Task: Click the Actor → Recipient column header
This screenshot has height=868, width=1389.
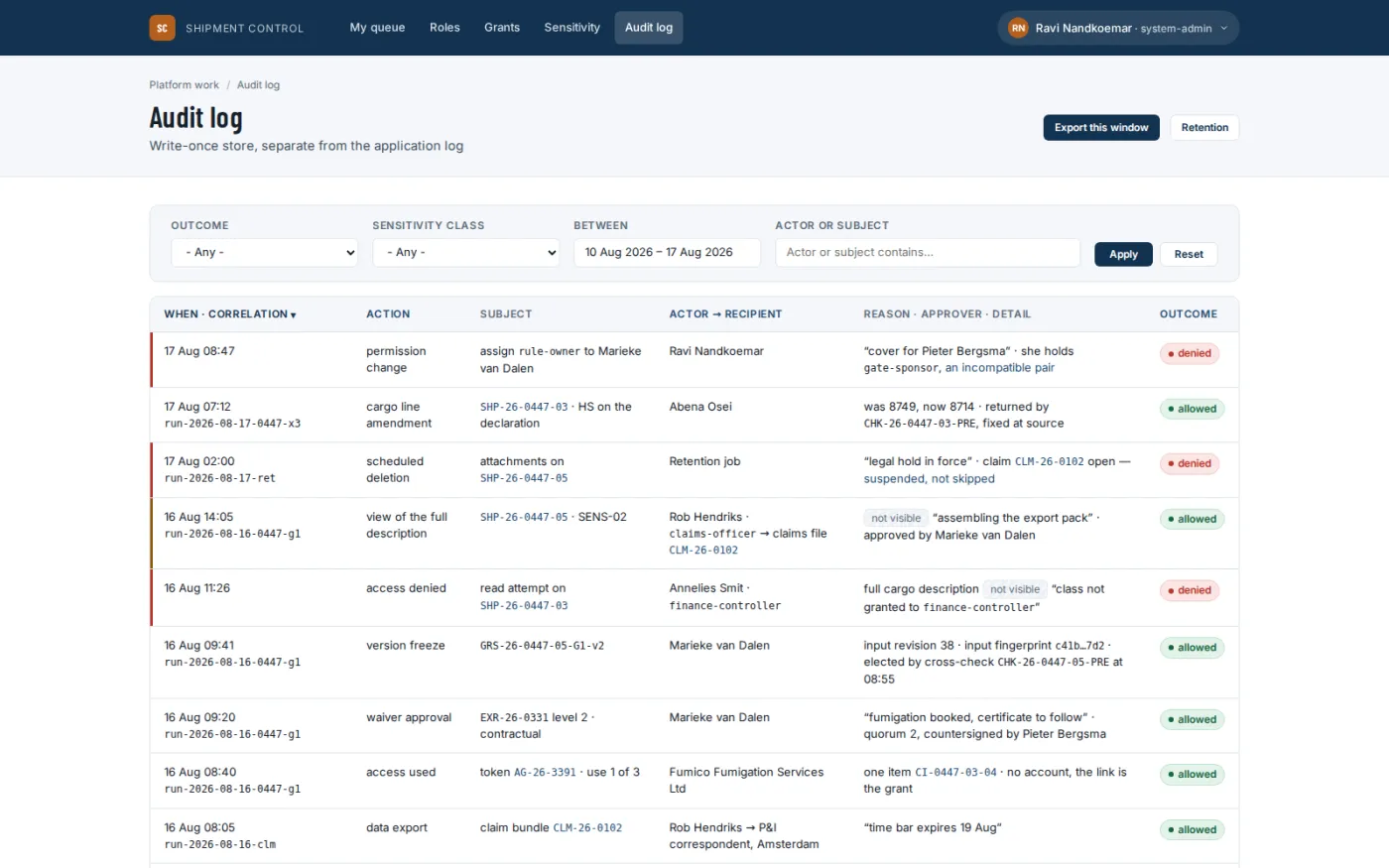Action: 725,314
